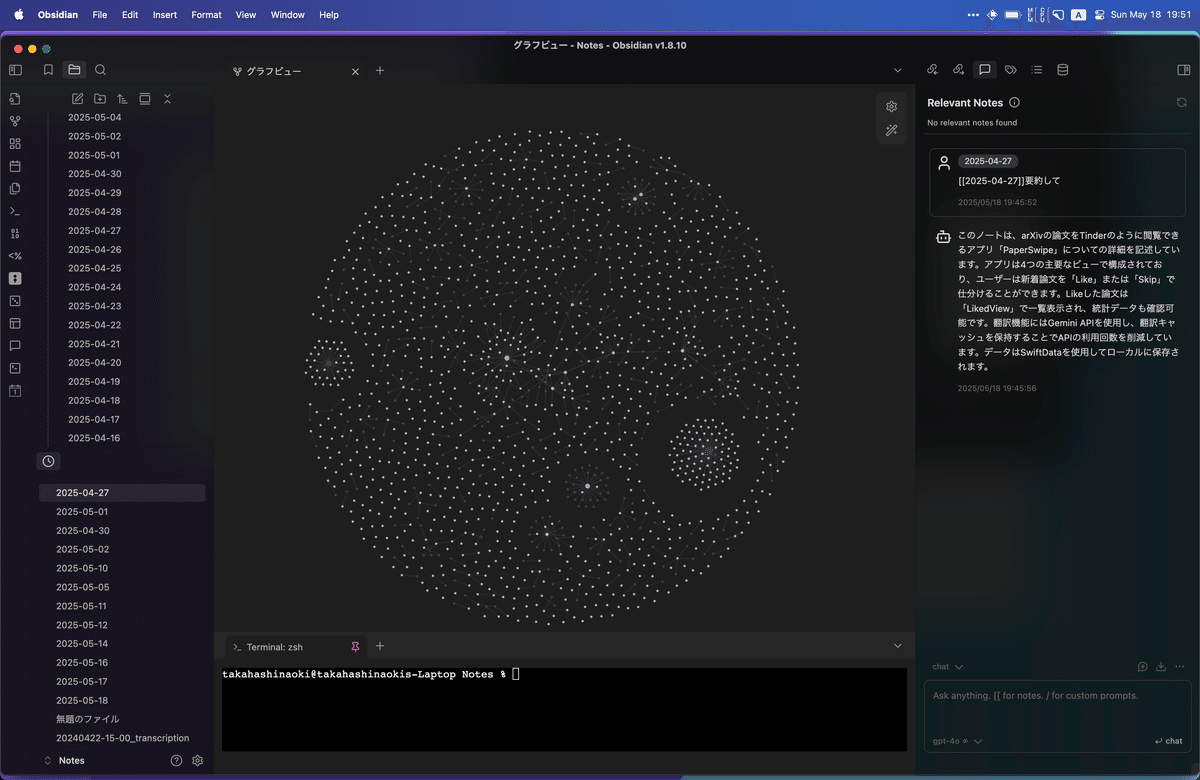
Task: Select the outgoing links icon
Action: (958, 69)
